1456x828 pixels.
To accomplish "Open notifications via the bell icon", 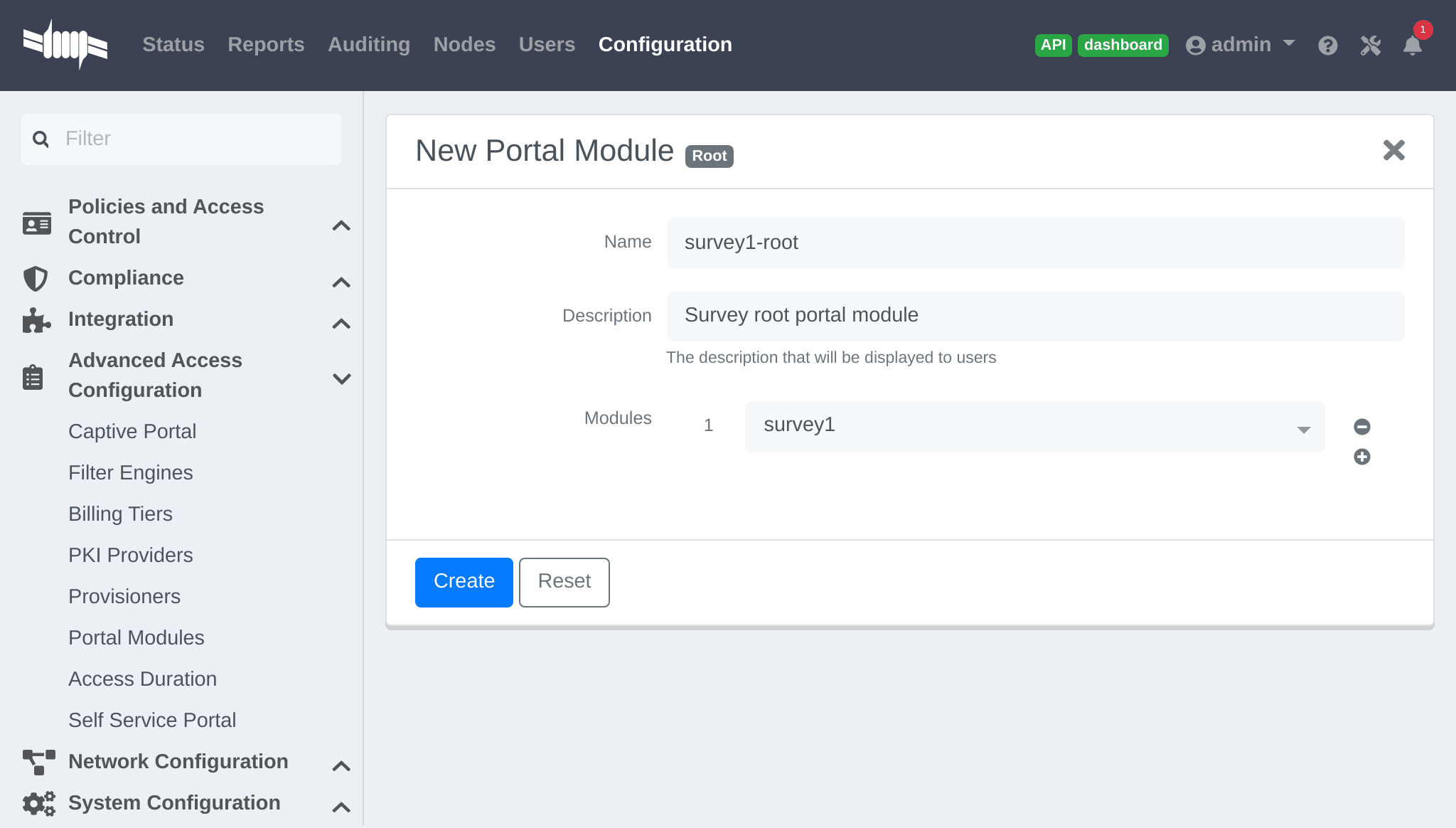I will click(x=1413, y=46).
